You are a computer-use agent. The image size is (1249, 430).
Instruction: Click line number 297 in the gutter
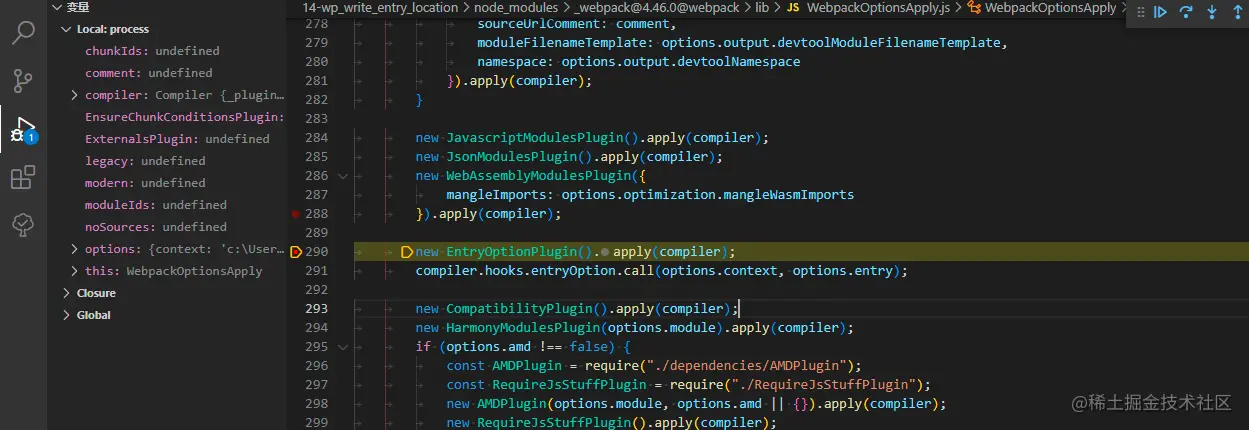pos(317,385)
